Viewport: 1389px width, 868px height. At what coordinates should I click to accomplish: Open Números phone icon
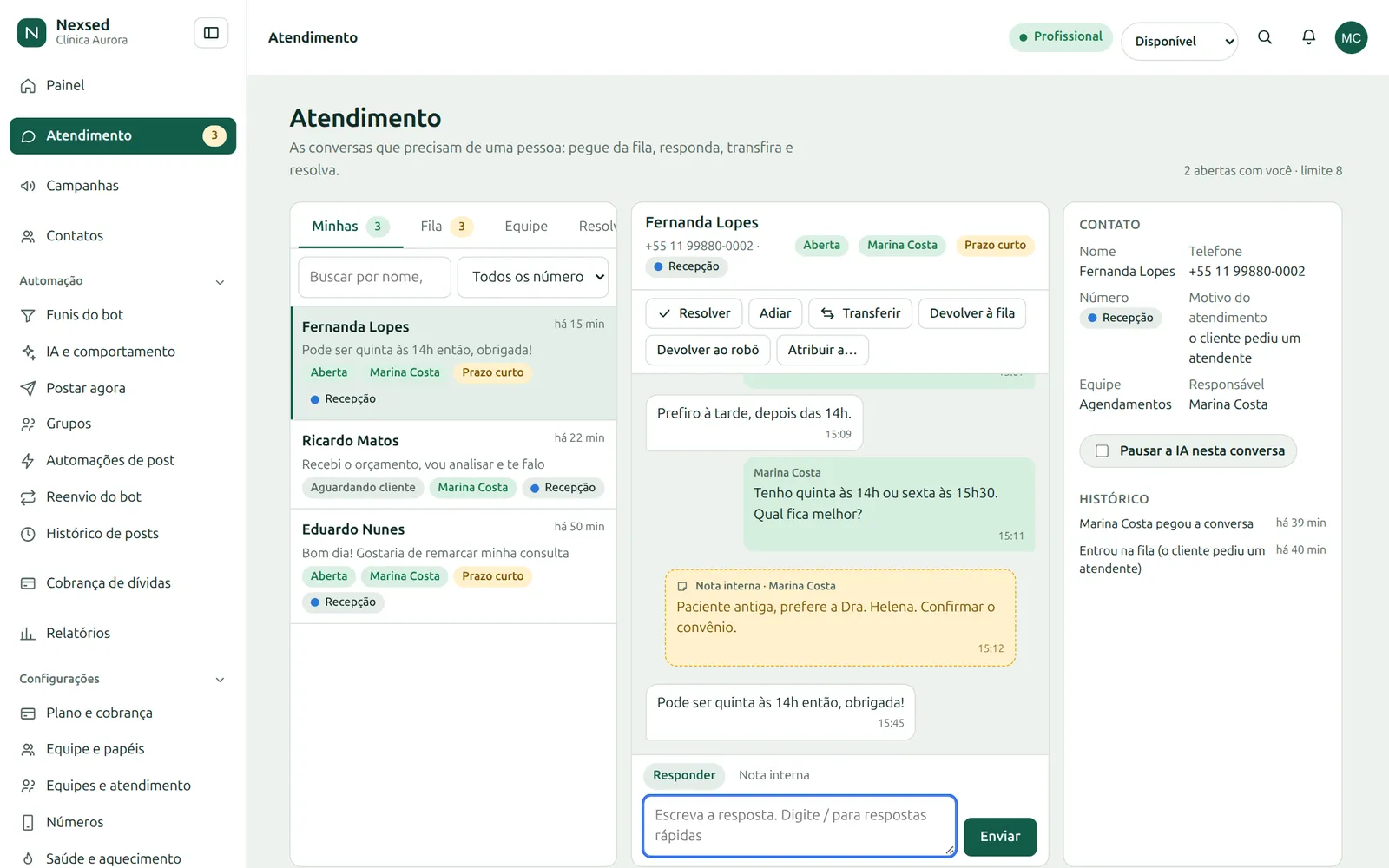tap(28, 822)
